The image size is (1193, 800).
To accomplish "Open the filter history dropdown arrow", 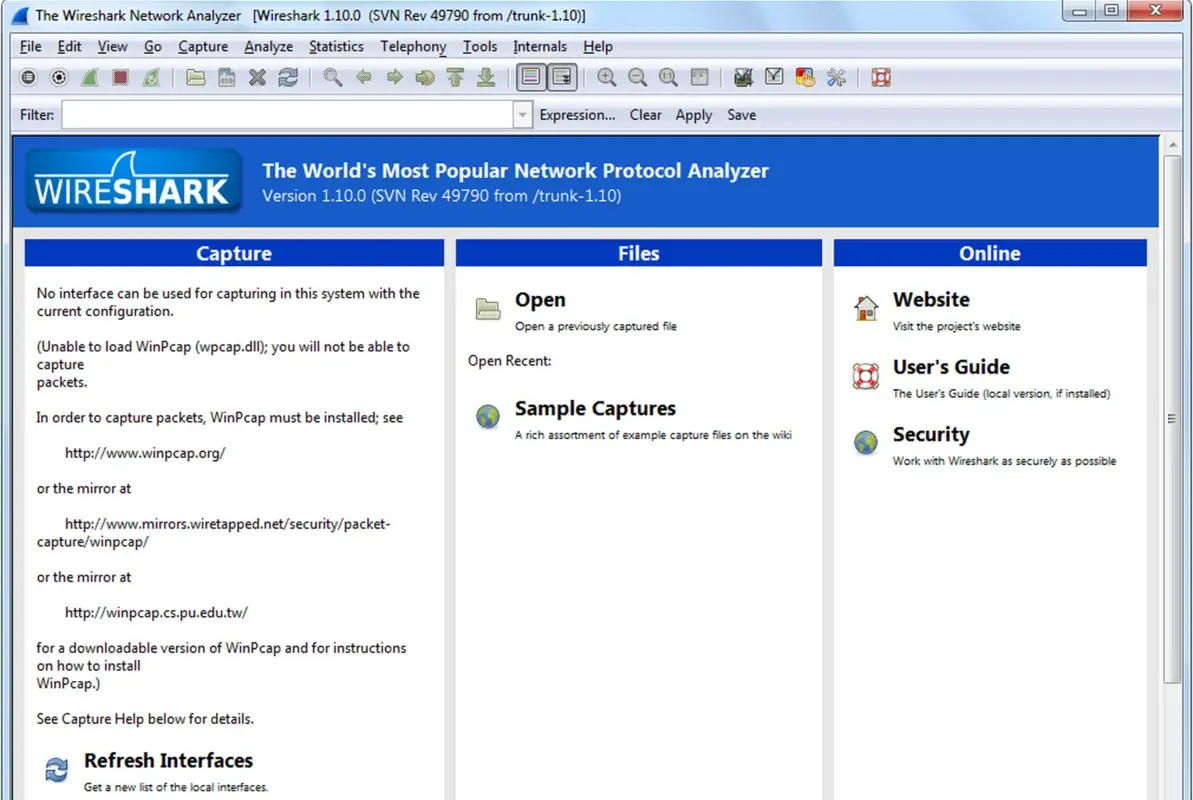I will coord(521,114).
